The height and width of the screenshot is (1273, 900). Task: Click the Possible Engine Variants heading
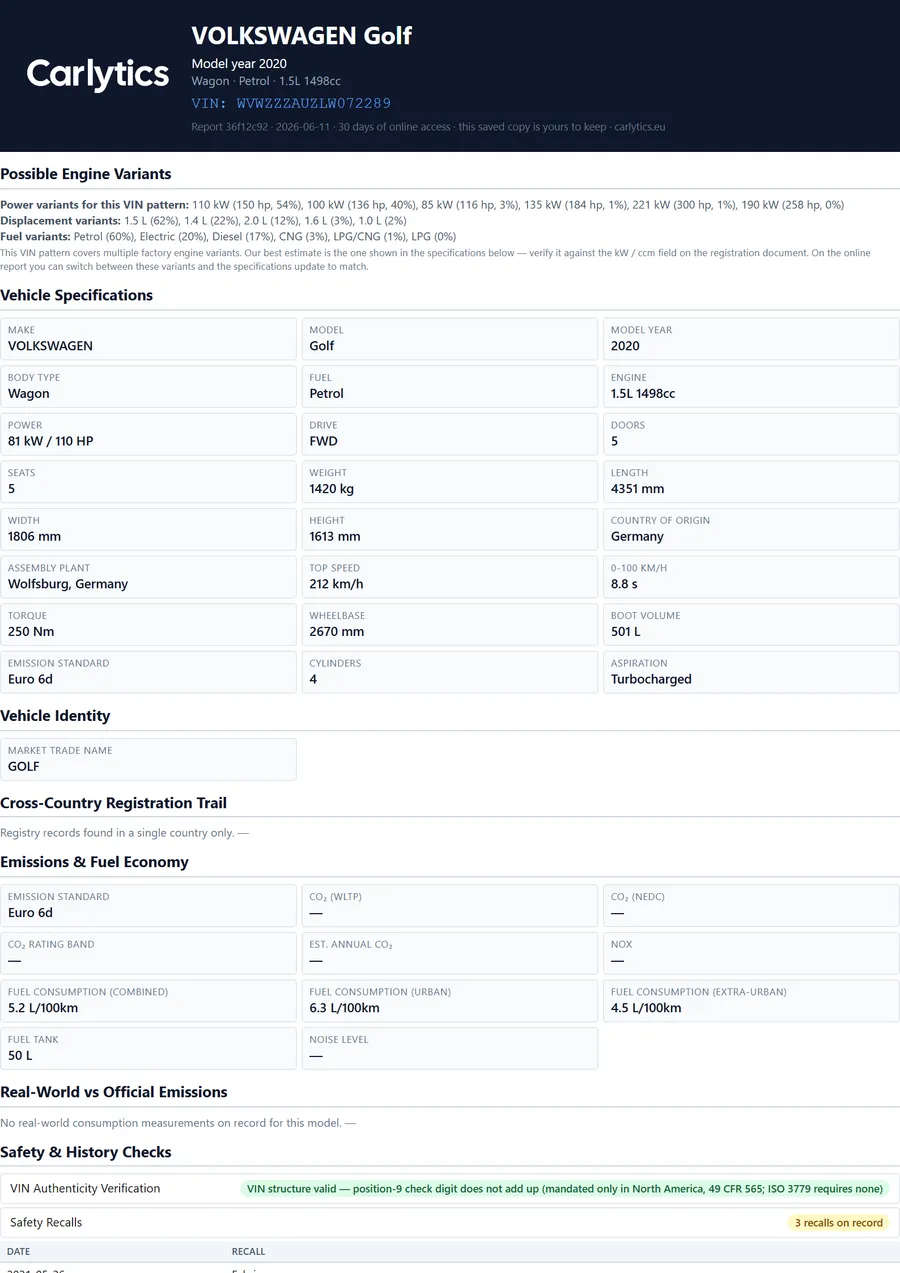[x=86, y=174]
